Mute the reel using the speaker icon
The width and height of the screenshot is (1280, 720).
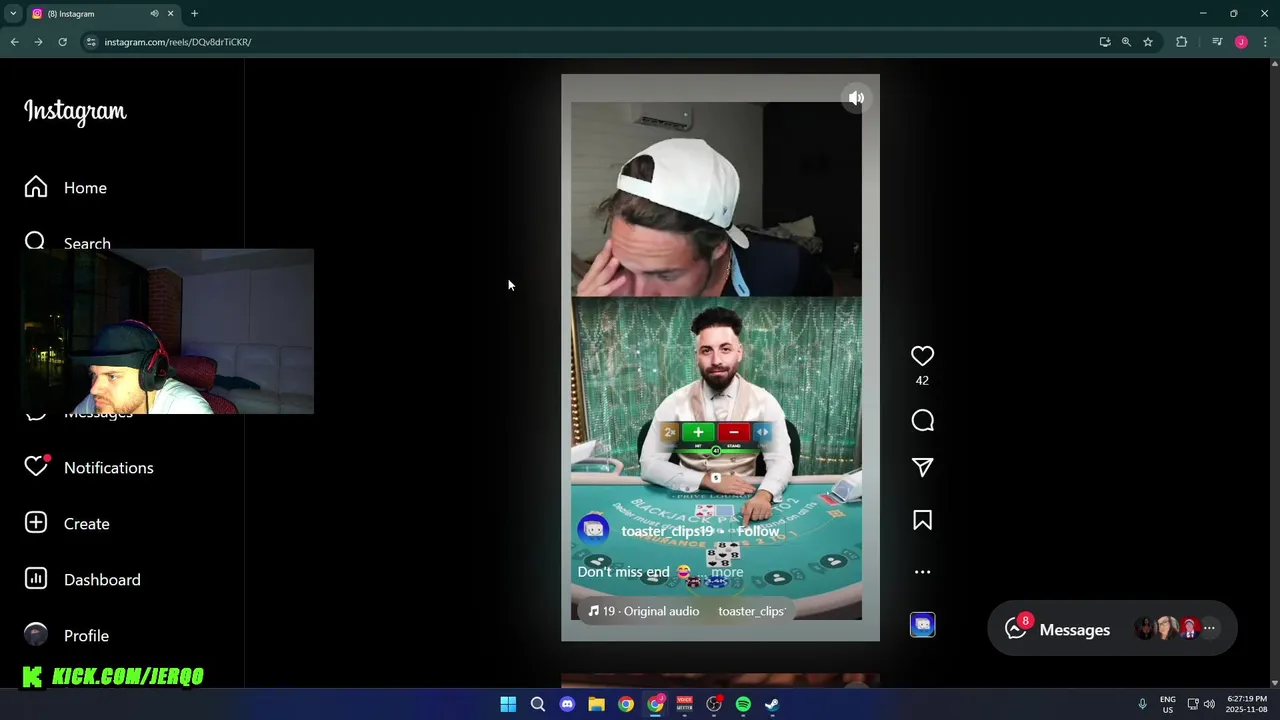pos(856,98)
